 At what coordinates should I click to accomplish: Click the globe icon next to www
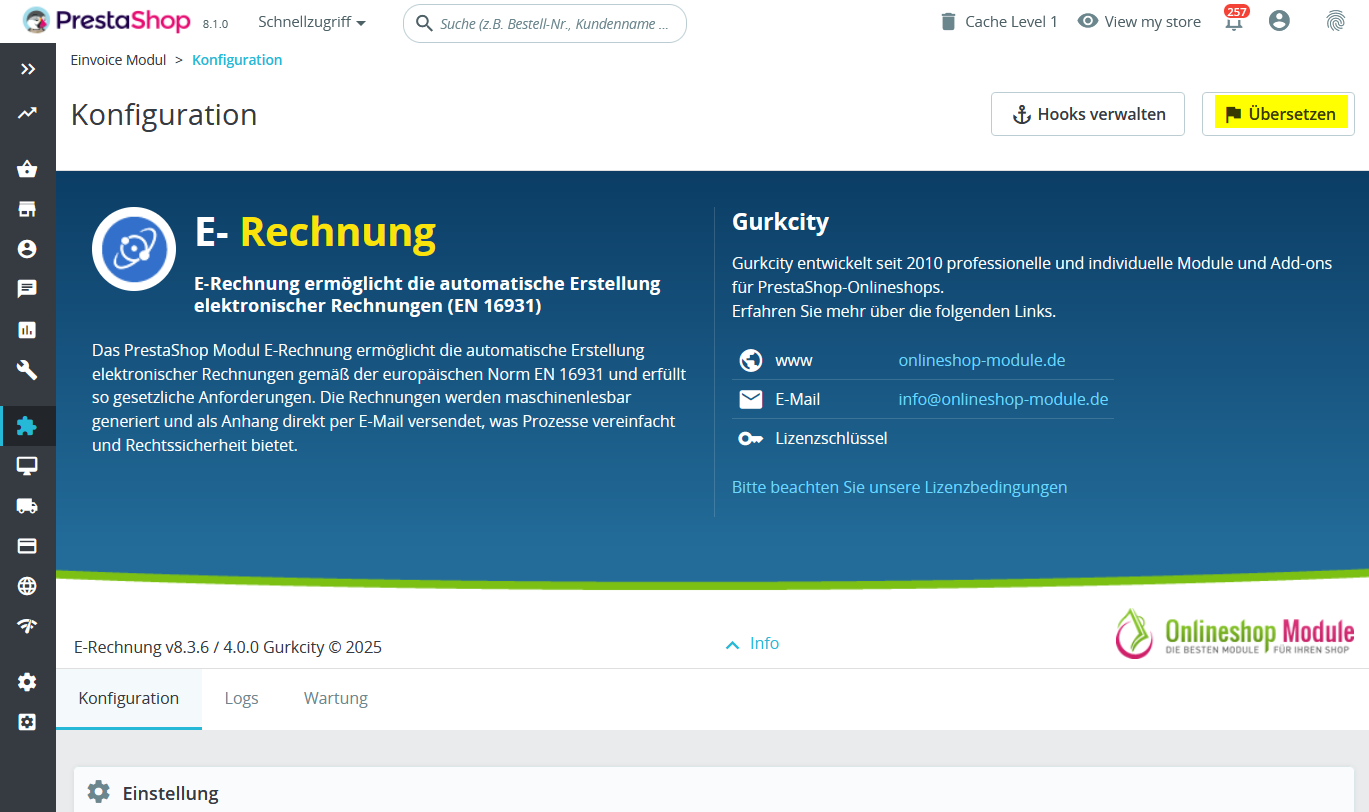(x=751, y=360)
